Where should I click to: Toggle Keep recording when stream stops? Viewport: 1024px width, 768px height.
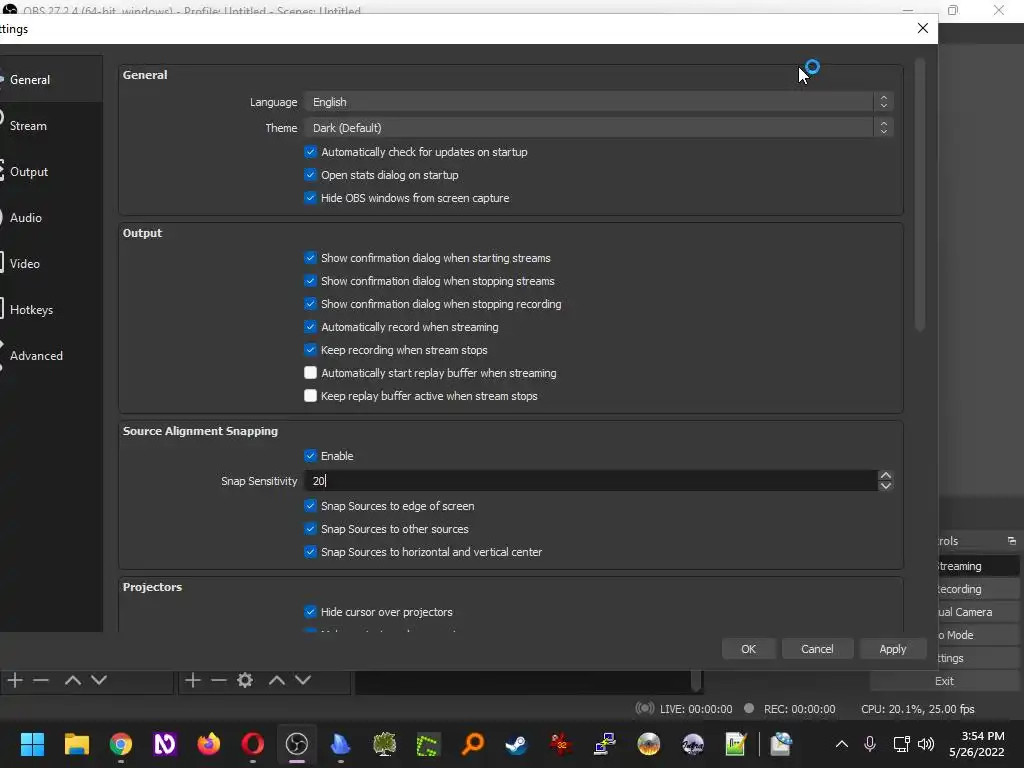pyautogui.click(x=310, y=350)
